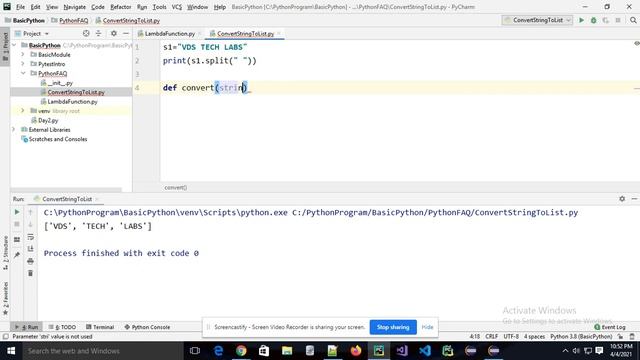Click Stop sharing button

pos(393,327)
